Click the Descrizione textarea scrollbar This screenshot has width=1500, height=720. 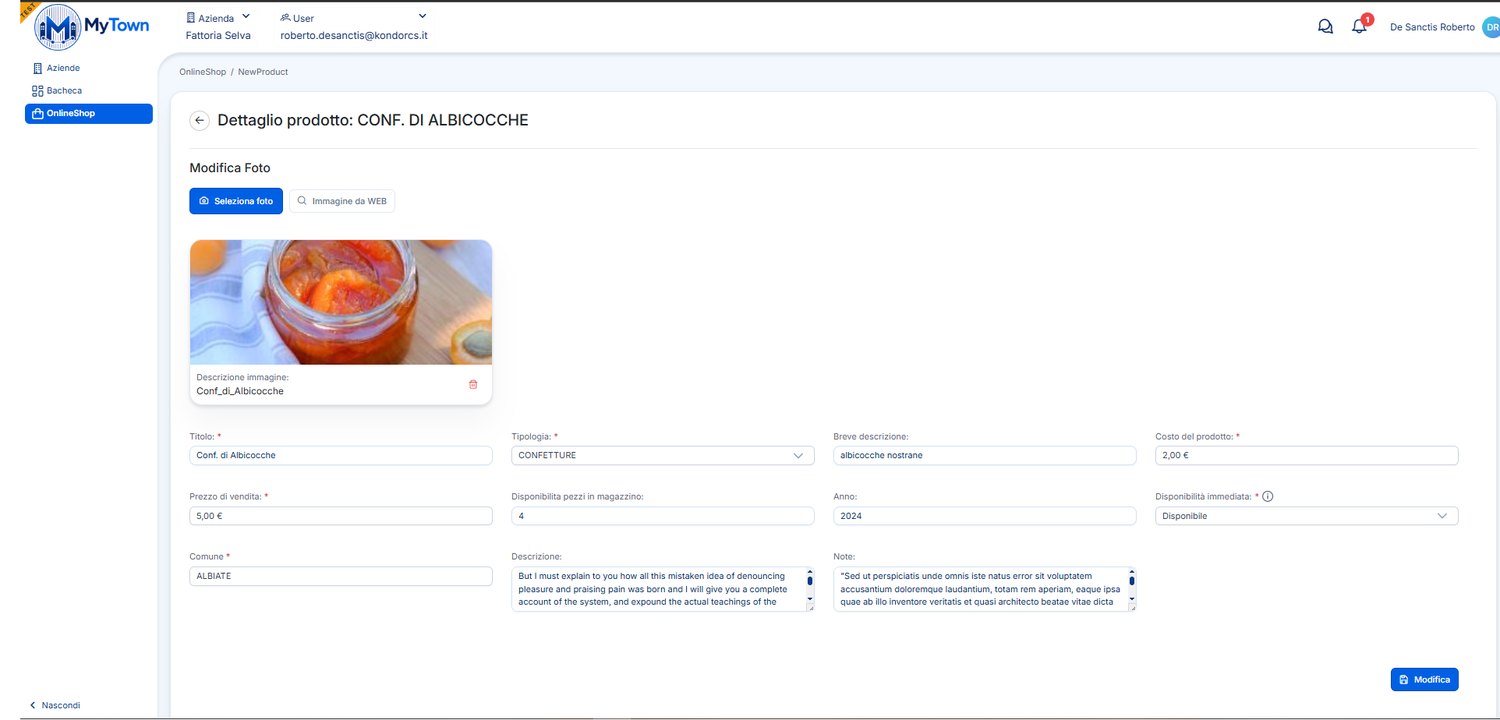tap(810, 589)
